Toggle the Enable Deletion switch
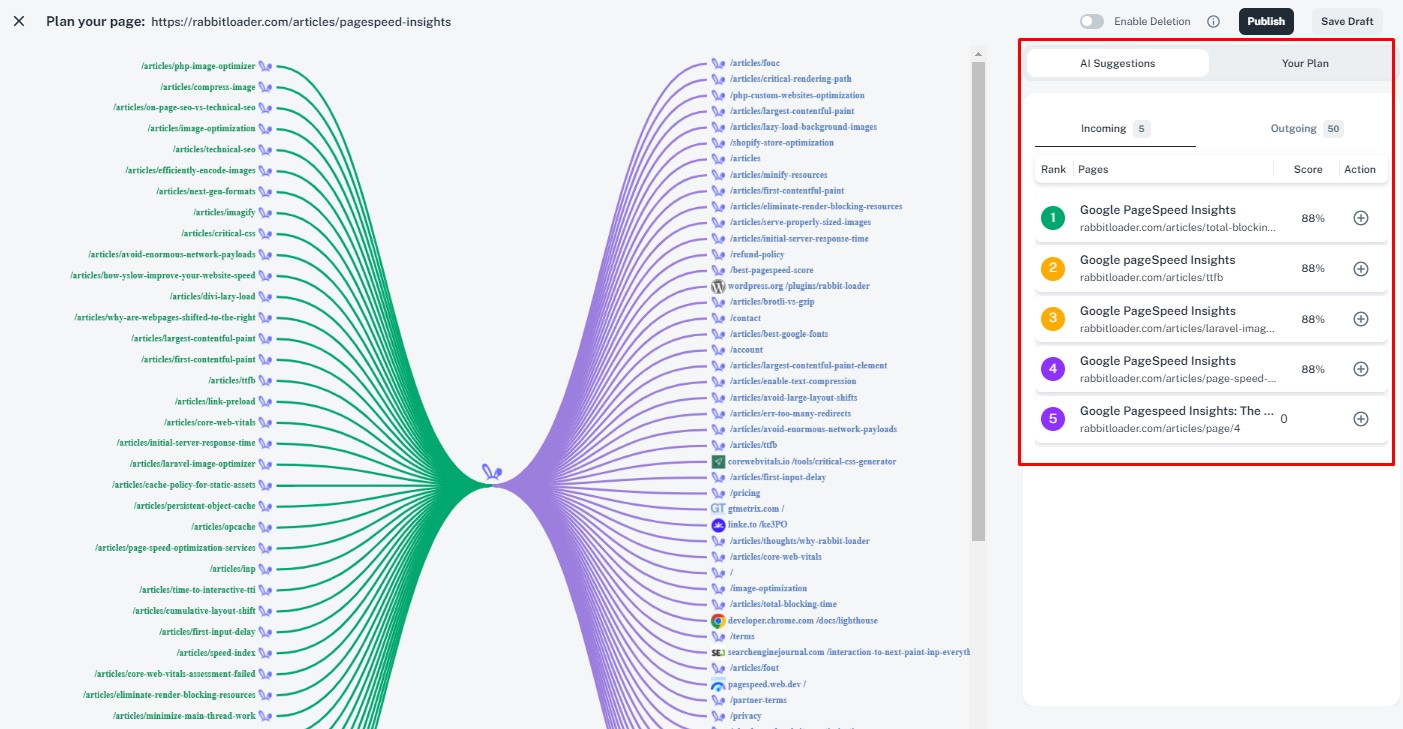1403x729 pixels. click(1092, 21)
